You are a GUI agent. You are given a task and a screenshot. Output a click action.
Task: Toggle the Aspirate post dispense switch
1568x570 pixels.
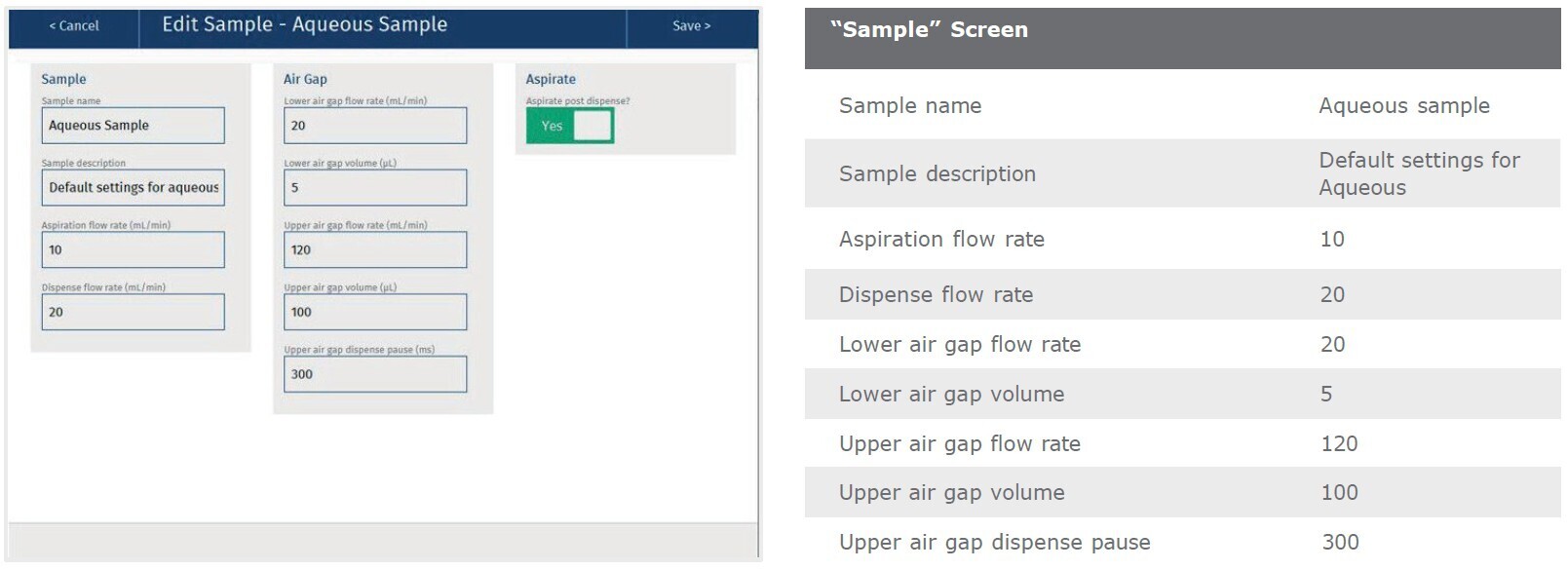click(x=570, y=126)
